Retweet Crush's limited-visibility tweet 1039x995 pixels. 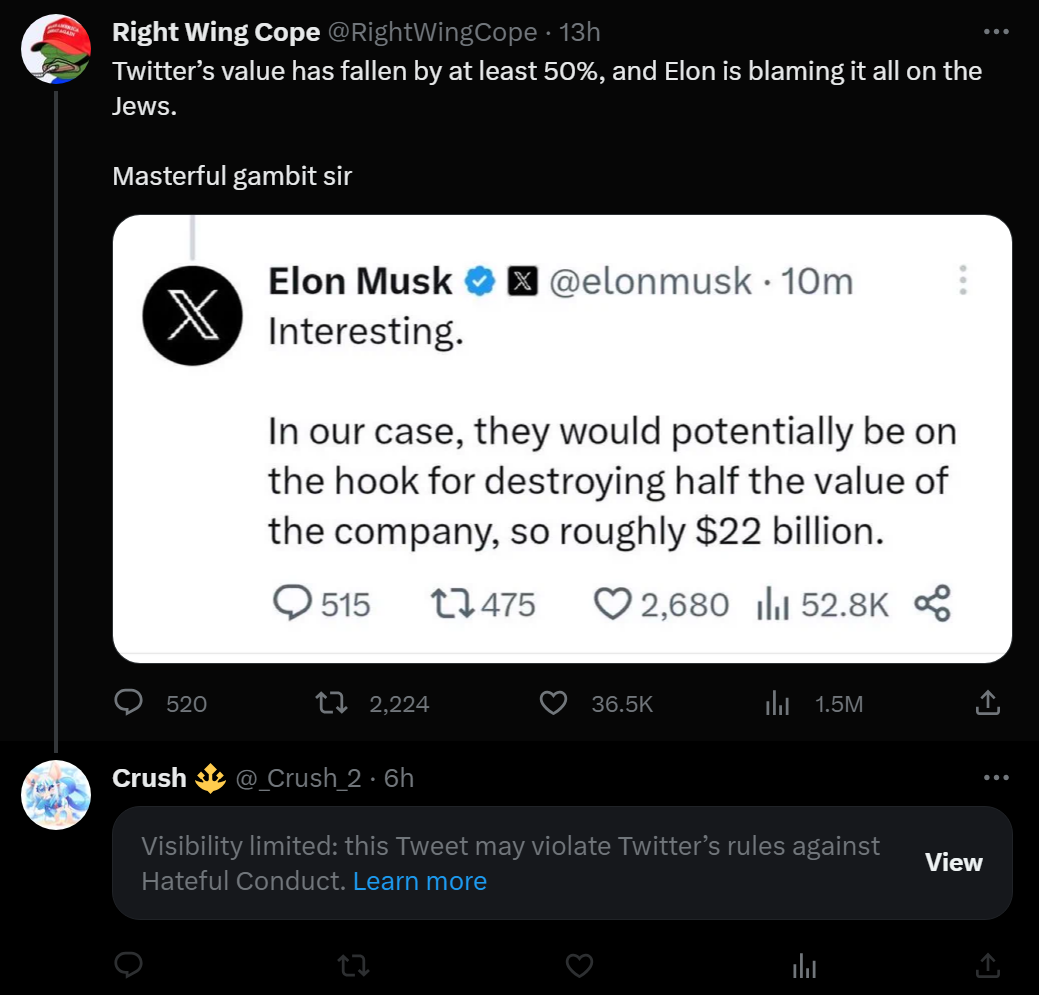click(x=354, y=966)
